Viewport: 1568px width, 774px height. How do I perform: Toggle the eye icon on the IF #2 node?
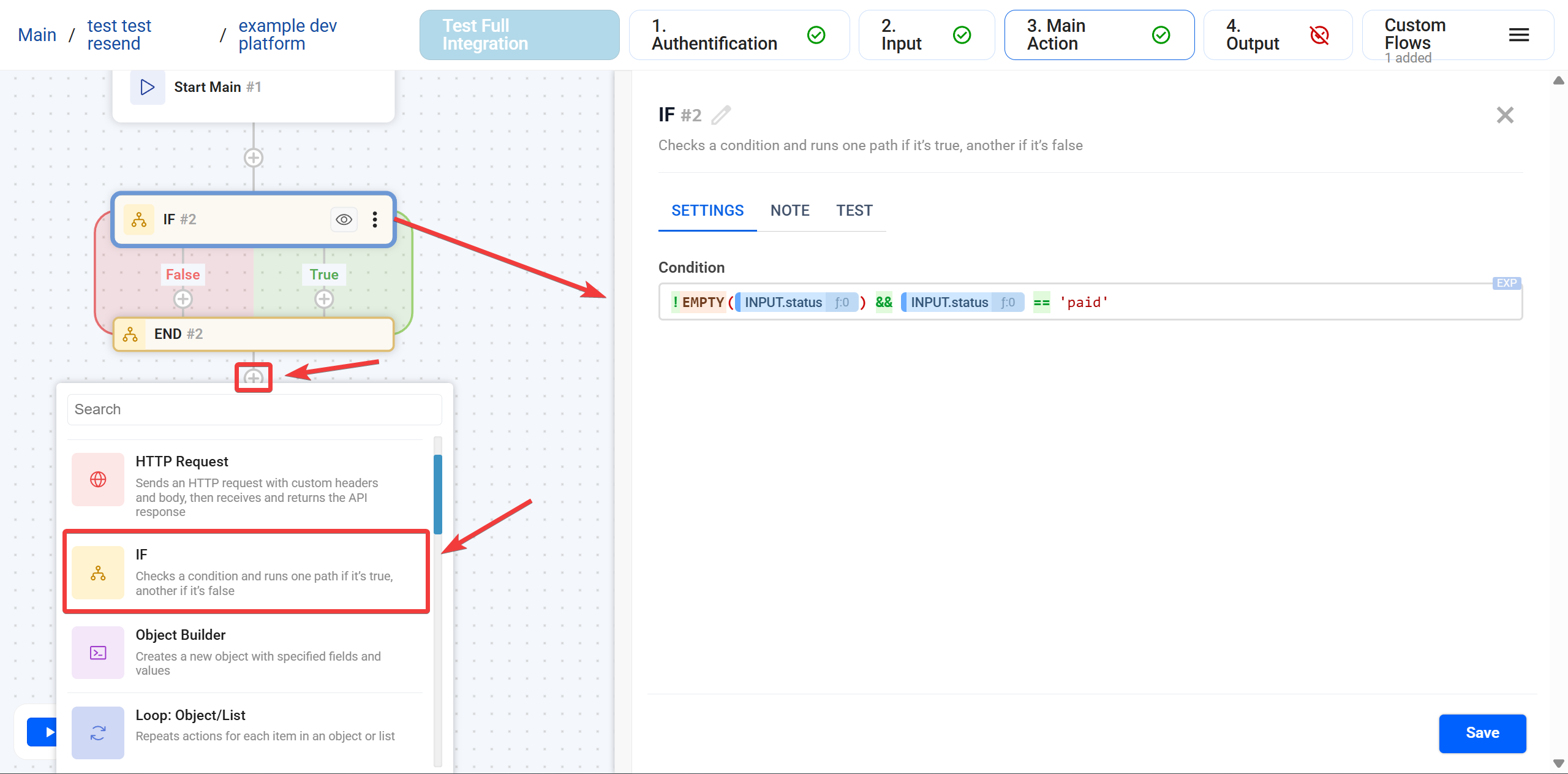coord(344,219)
